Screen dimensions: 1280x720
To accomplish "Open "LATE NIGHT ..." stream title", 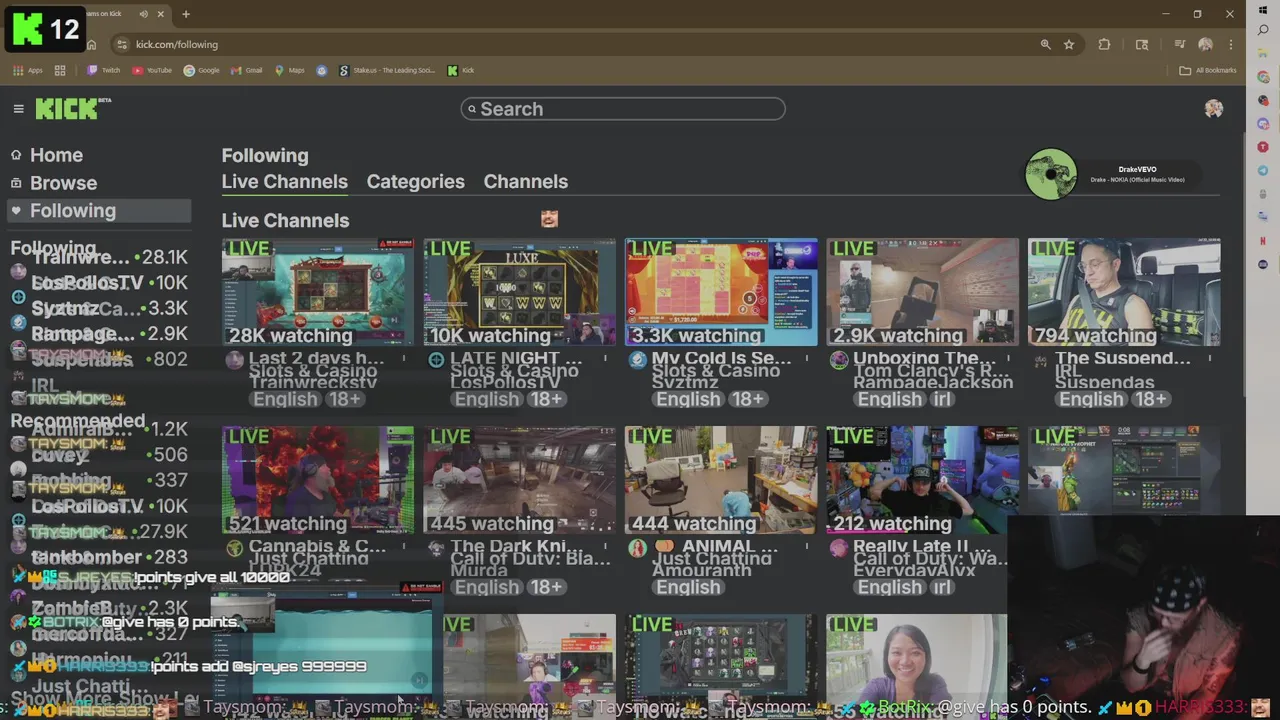I will [516, 358].
